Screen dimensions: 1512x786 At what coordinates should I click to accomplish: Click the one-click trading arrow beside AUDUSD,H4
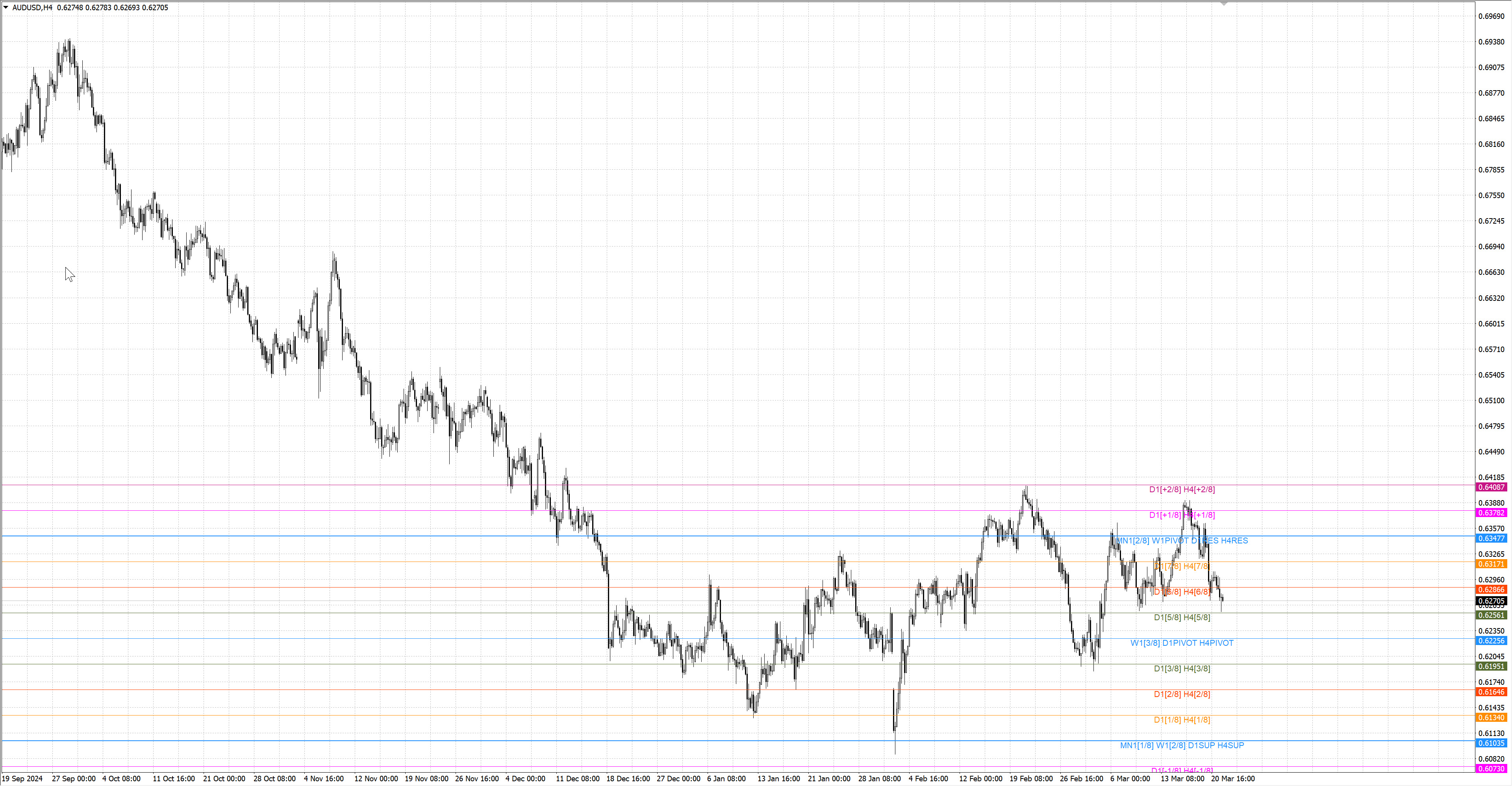[6, 7]
